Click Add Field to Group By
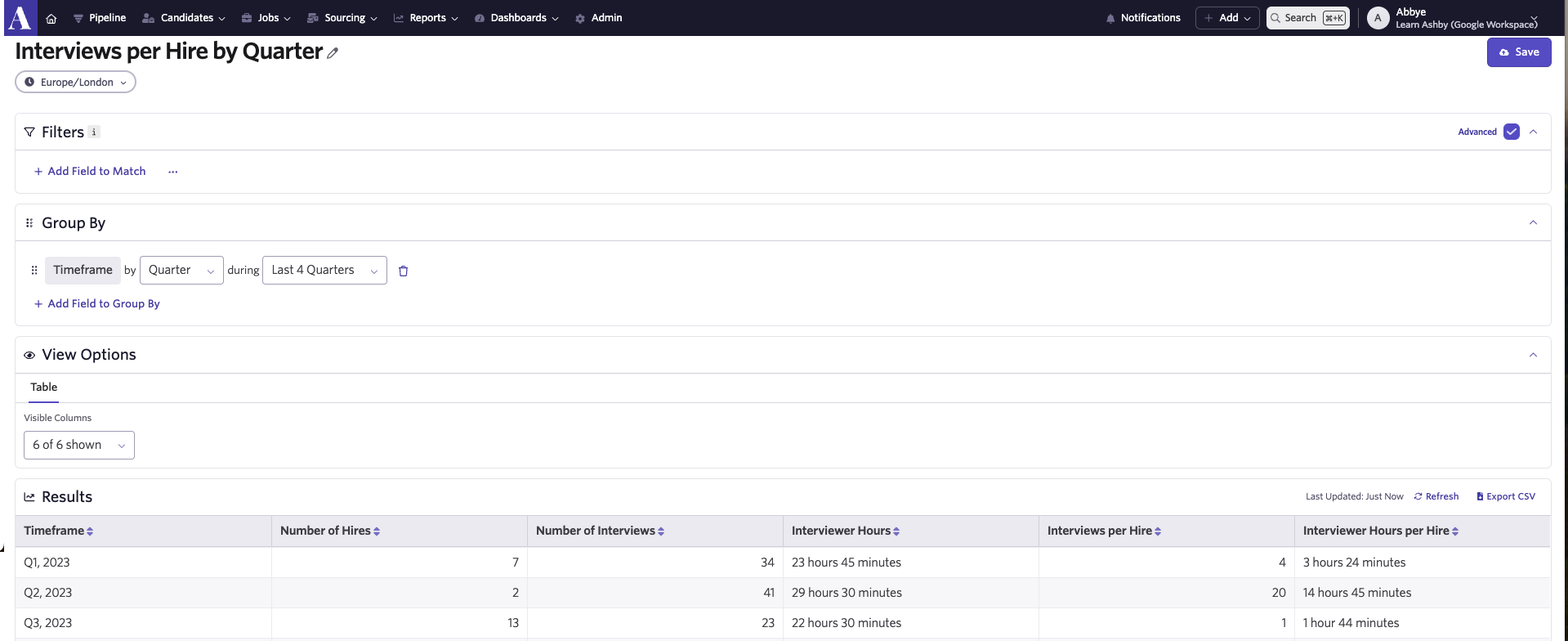1568x641 pixels. [x=96, y=304]
